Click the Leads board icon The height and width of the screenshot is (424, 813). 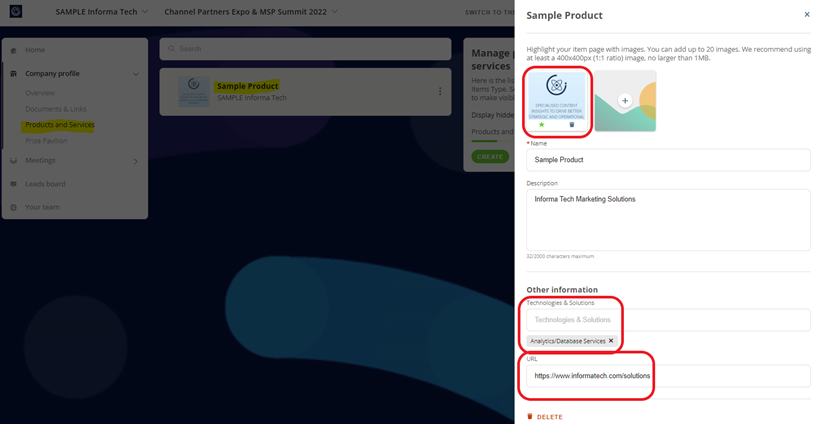tap(13, 184)
